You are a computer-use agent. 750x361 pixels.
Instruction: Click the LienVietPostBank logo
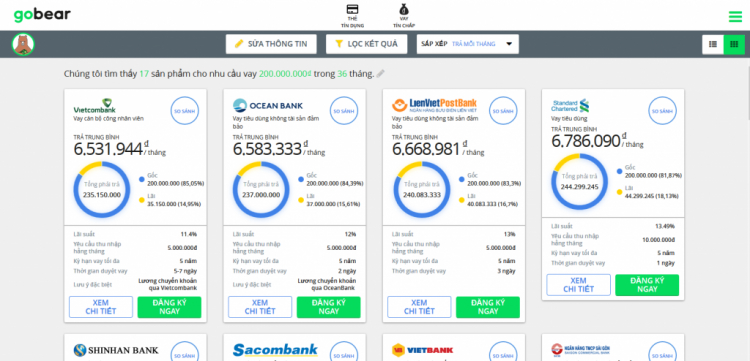point(434,105)
